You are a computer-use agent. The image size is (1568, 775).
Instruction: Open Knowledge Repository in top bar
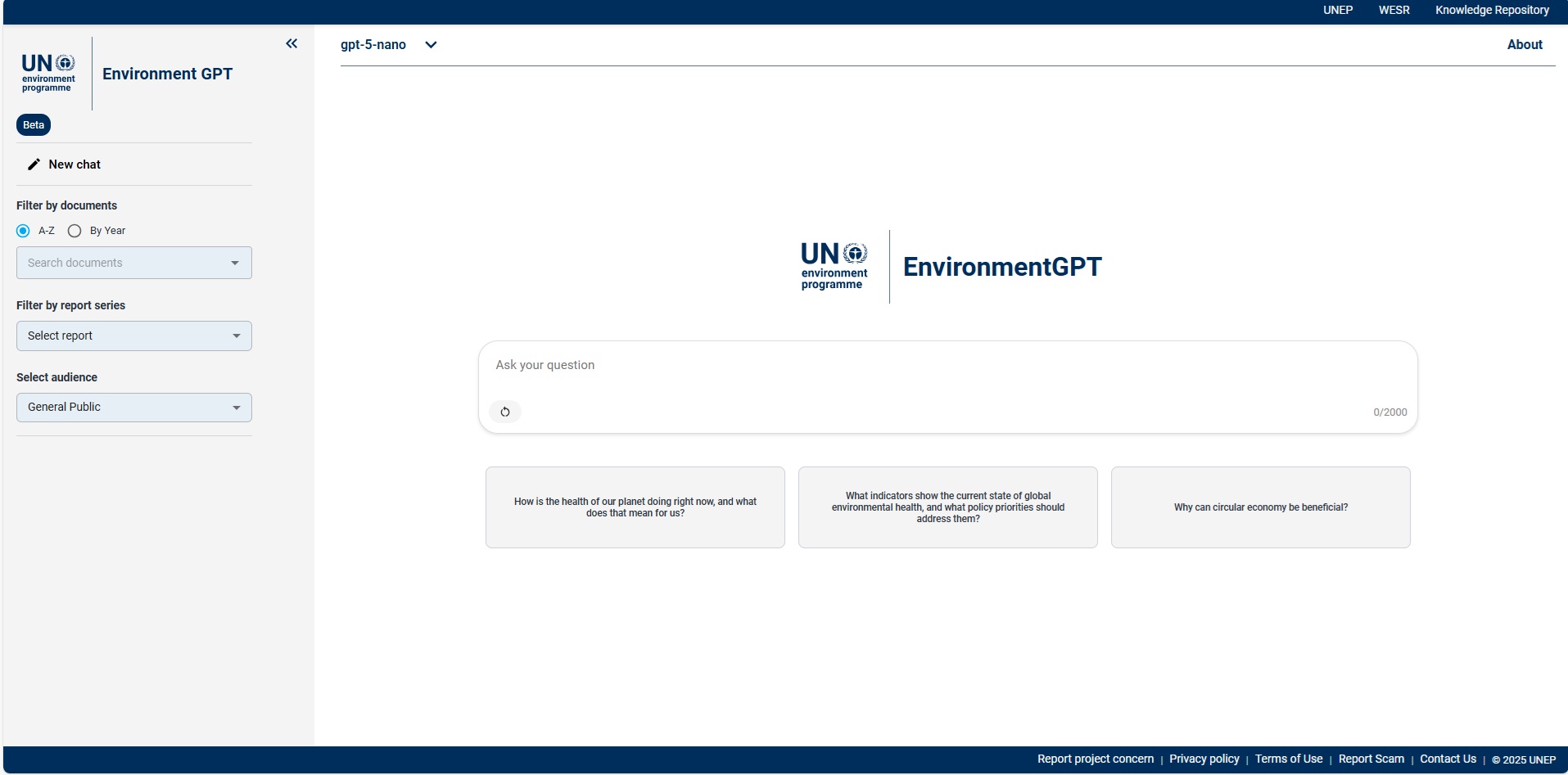pyautogui.click(x=1491, y=11)
